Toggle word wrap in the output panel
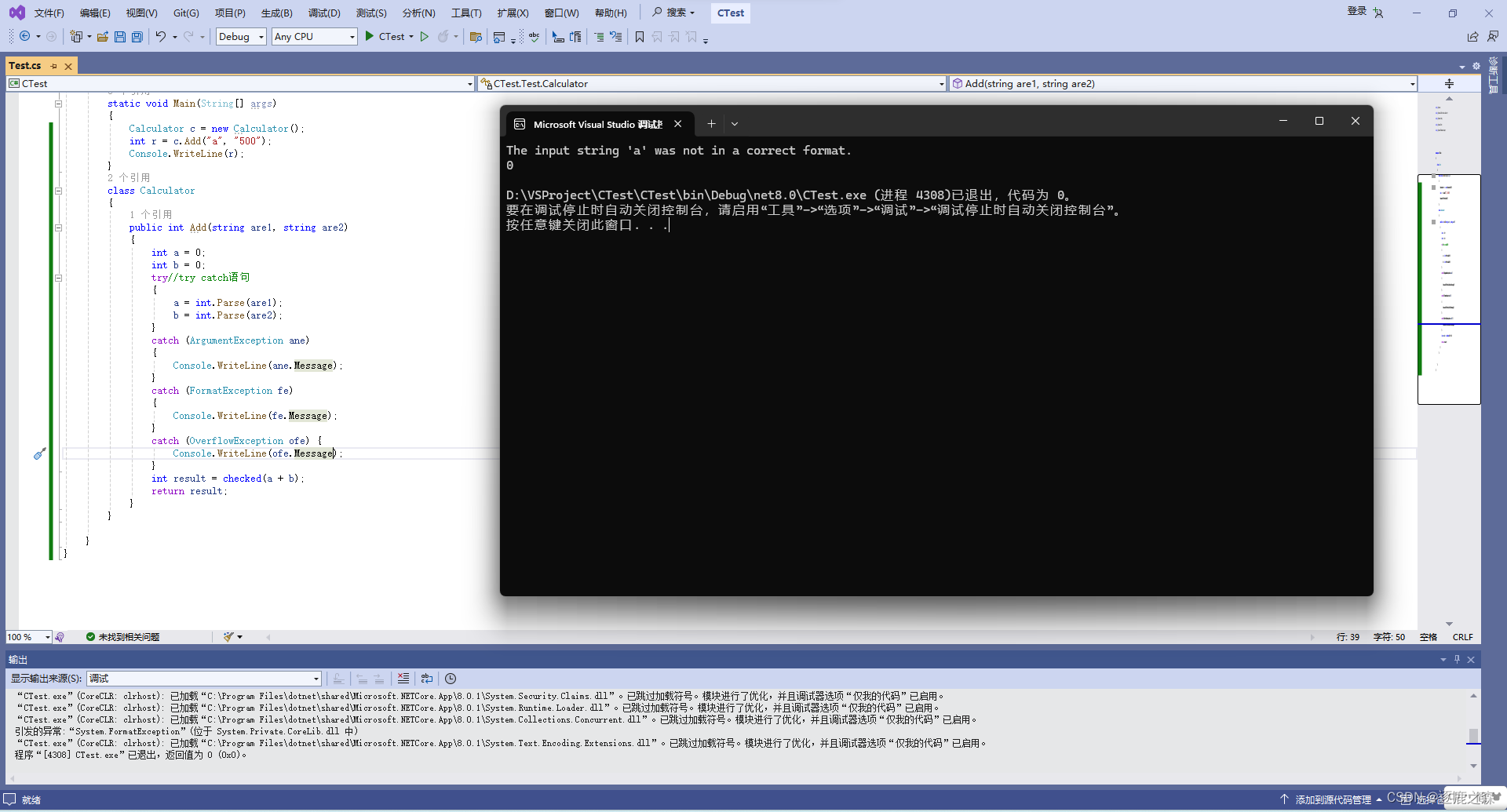The height and width of the screenshot is (812, 1507). [427, 679]
